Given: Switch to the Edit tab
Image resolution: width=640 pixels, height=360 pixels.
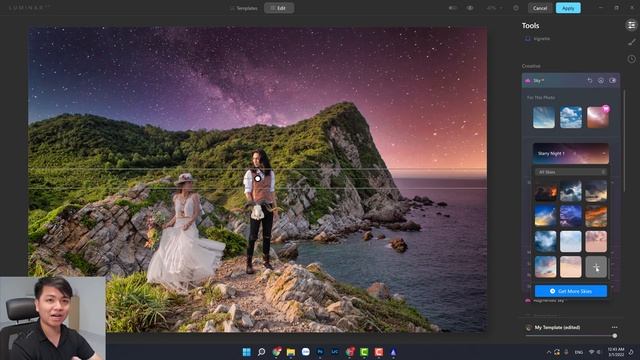Looking at the screenshot, I should [279, 8].
